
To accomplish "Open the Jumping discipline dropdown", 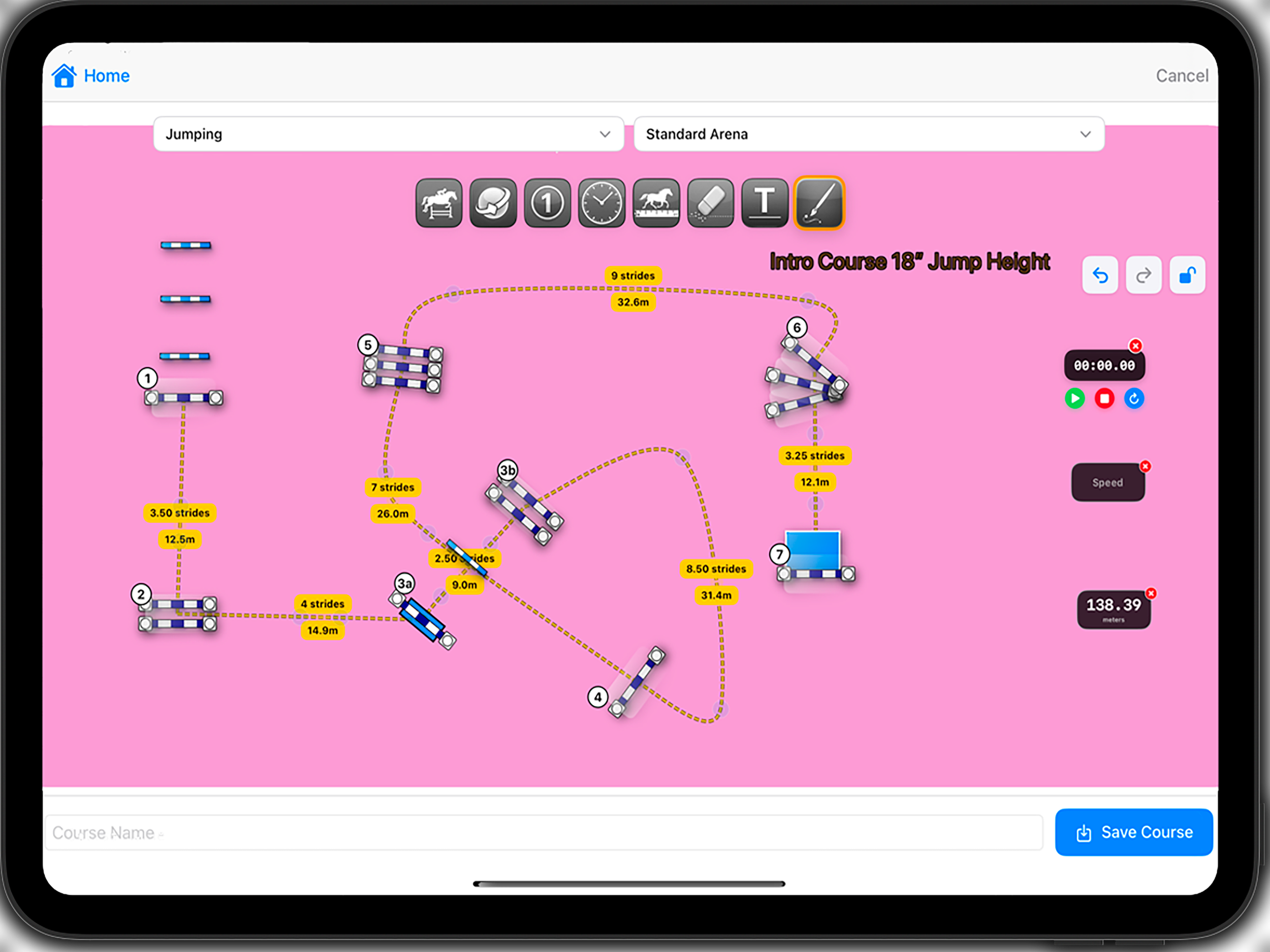I will pos(388,134).
